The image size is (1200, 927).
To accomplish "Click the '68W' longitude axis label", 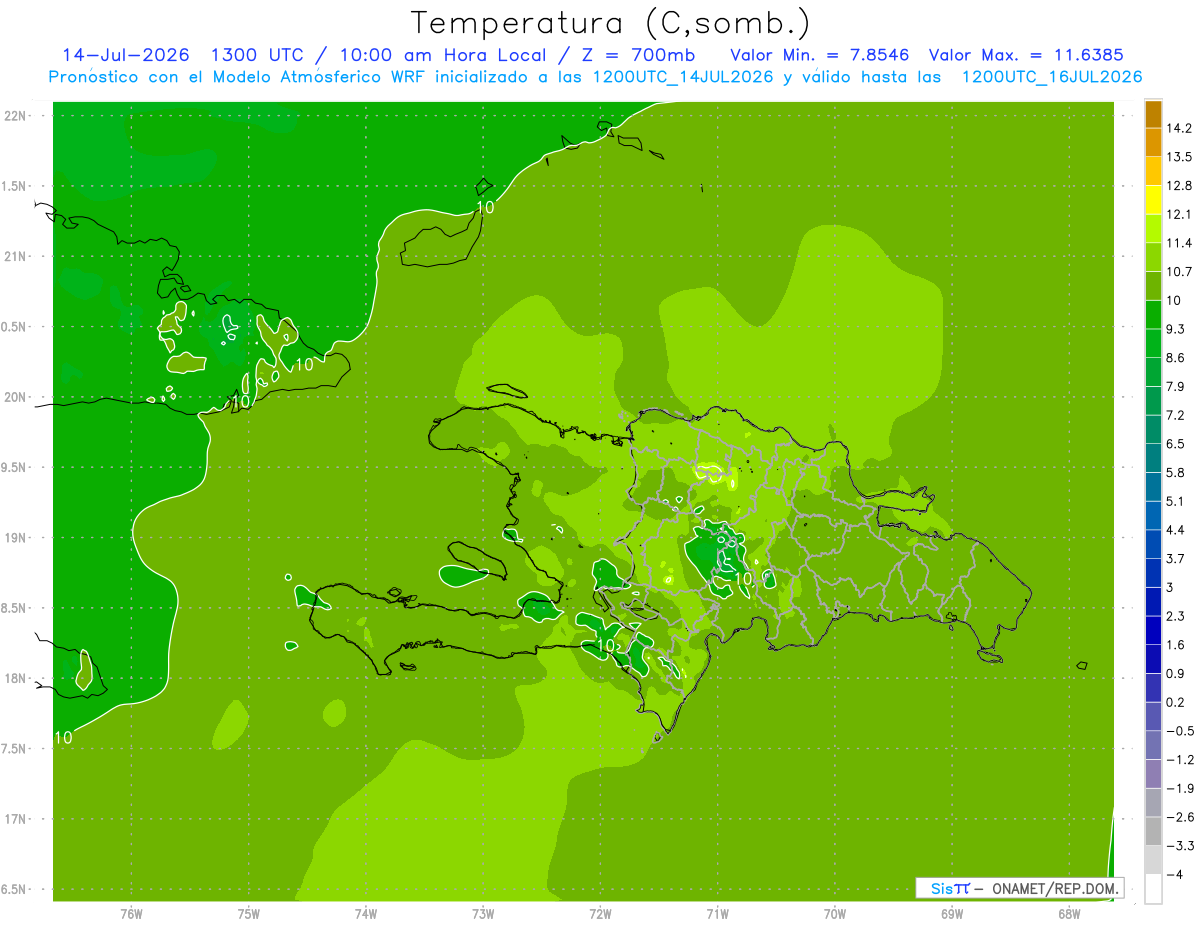I will click(1069, 914).
